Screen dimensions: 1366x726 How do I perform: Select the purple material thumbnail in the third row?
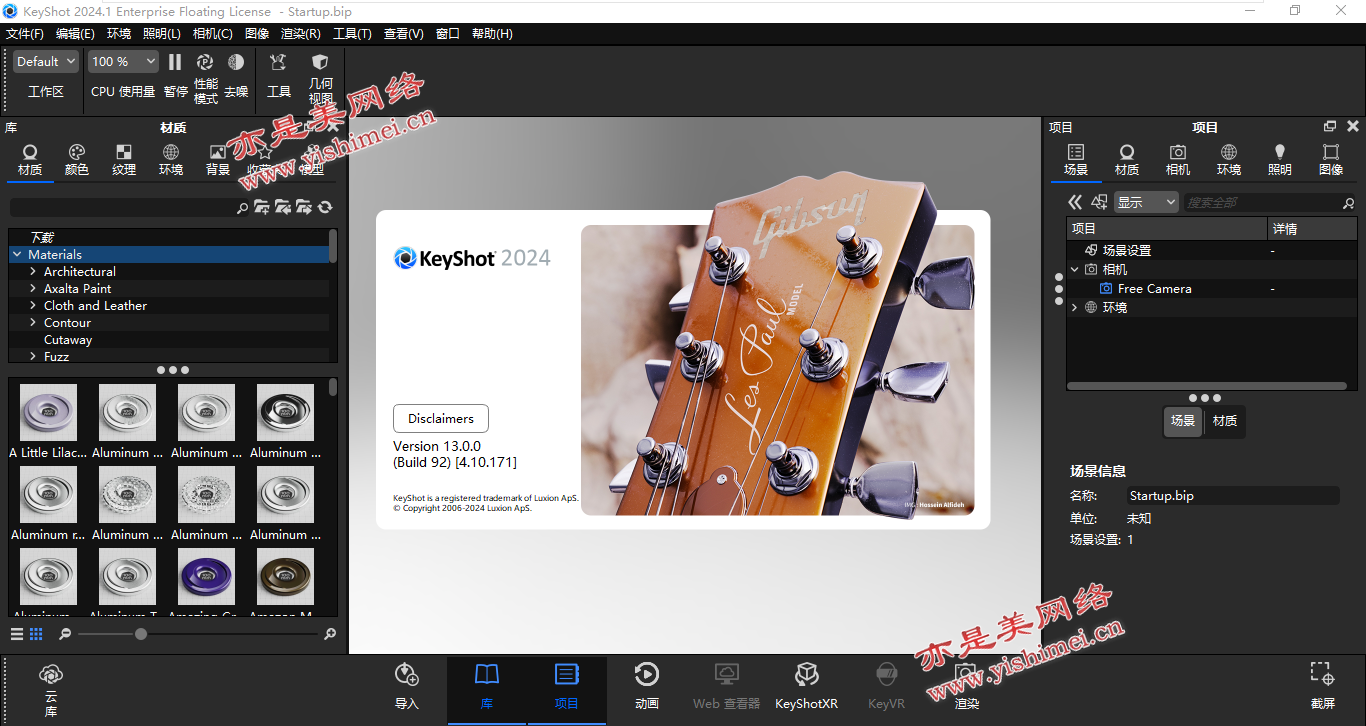[206, 577]
